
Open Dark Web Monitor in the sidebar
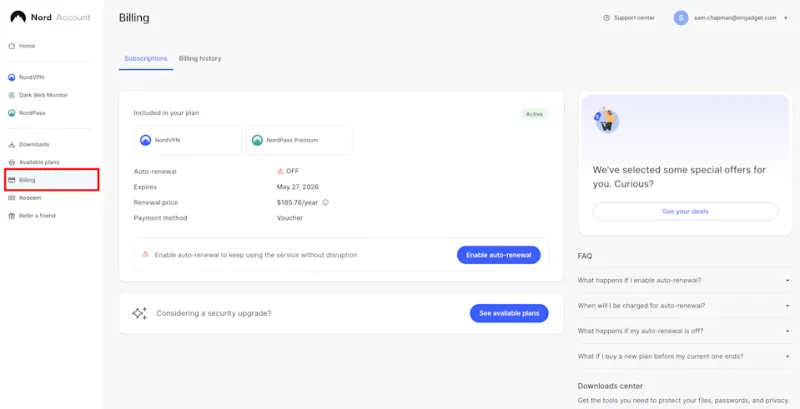point(40,95)
